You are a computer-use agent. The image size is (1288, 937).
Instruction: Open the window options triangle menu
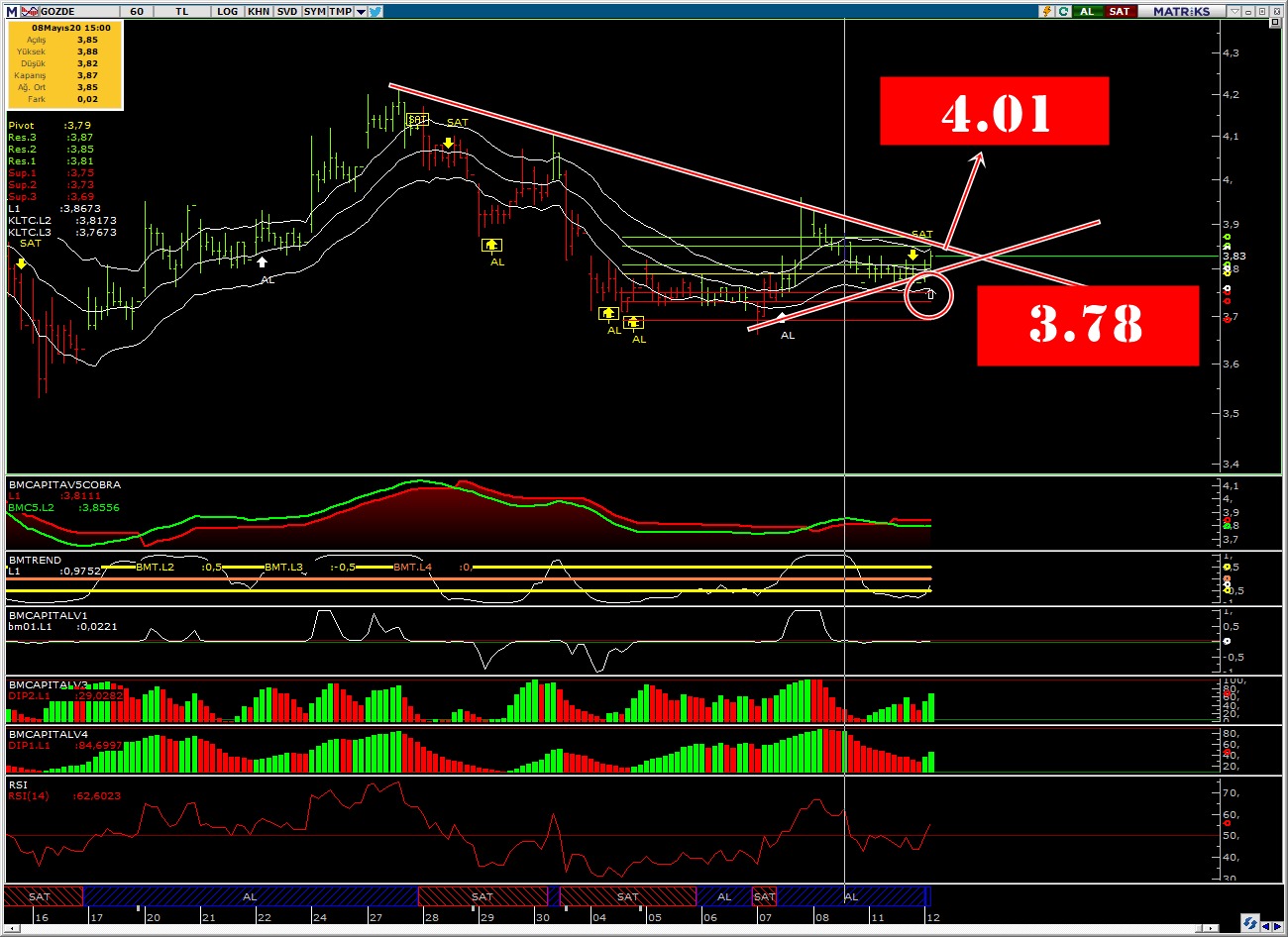pyautogui.click(x=1234, y=11)
